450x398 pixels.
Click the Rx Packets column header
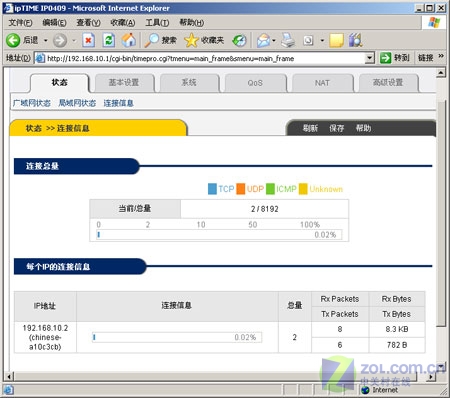pyautogui.click(x=340, y=299)
